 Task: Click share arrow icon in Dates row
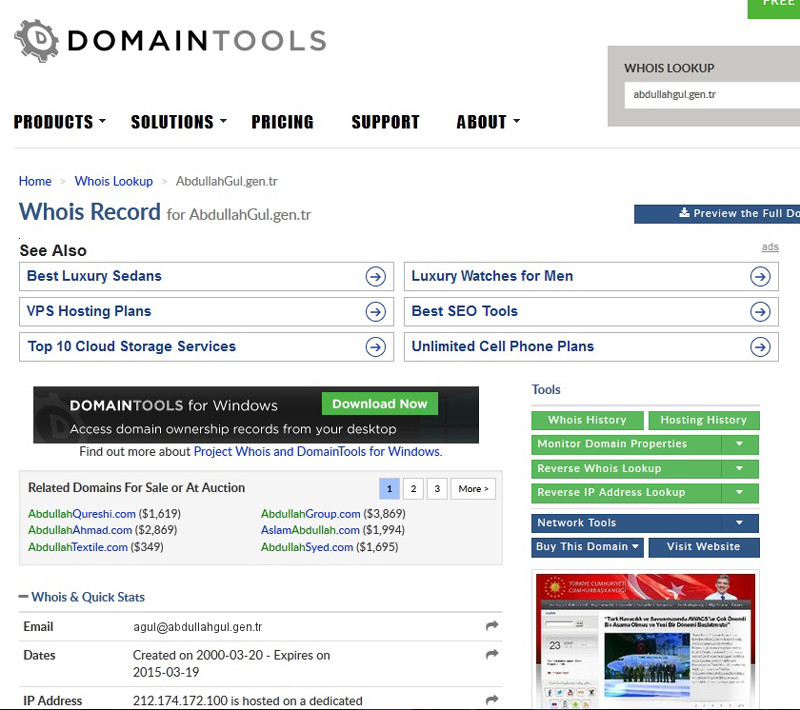click(492, 655)
